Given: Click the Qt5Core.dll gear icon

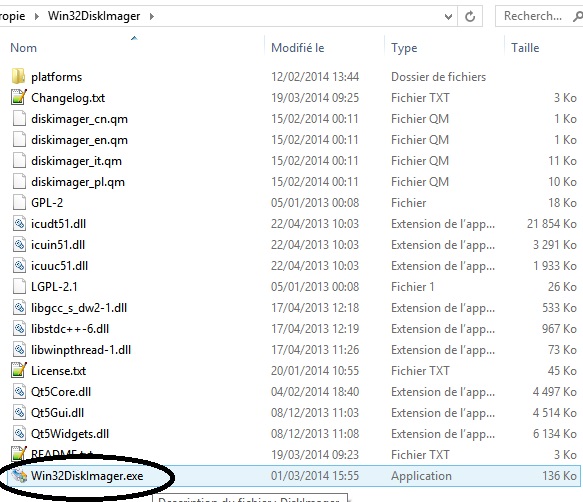Looking at the screenshot, I should (19, 392).
